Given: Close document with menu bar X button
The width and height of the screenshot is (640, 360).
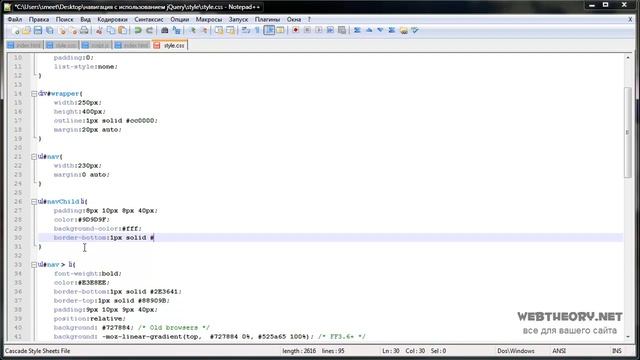Looking at the screenshot, I should coord(630,19).
